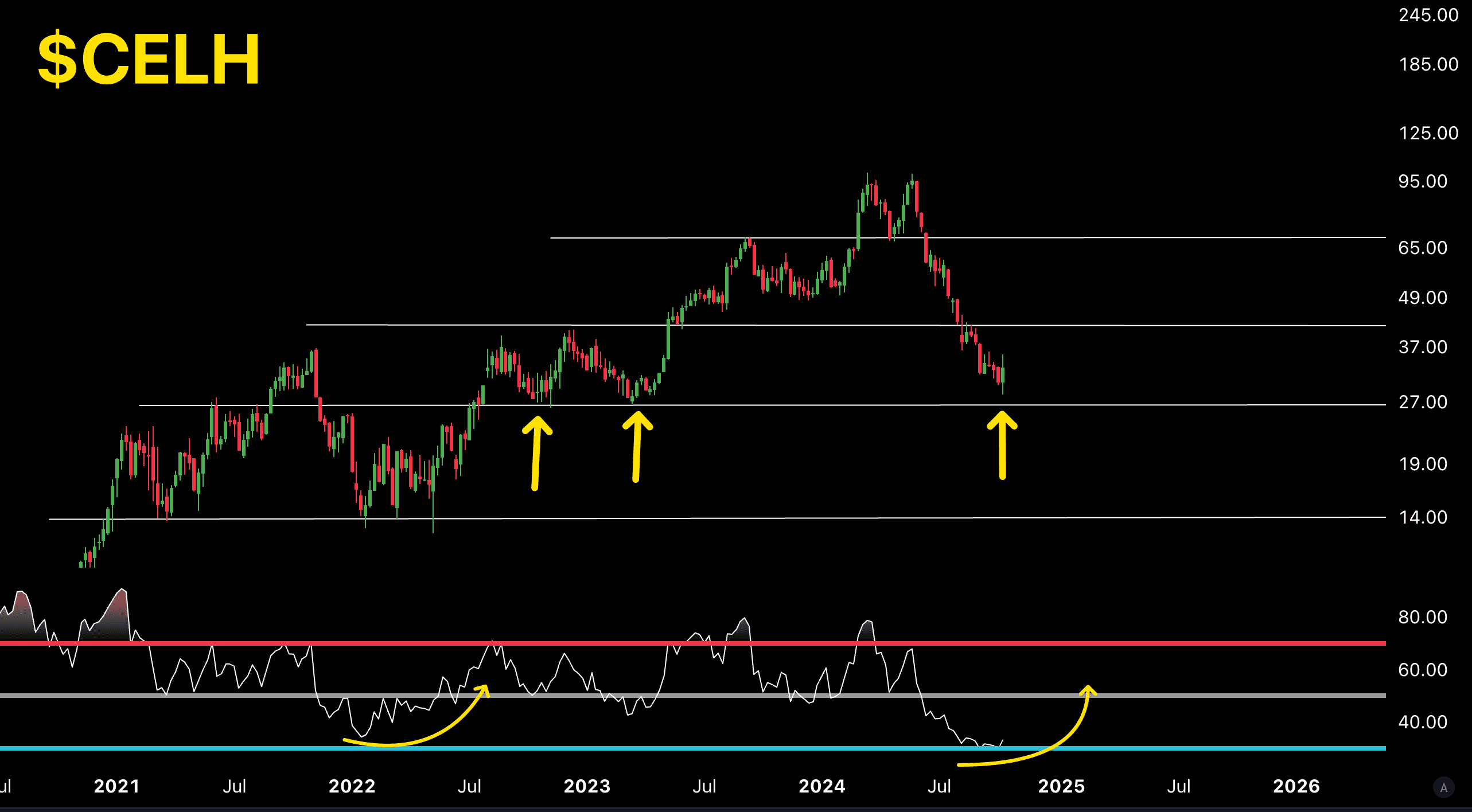Viewport: 1472px width, 812px height.
Task: Click the 2021 time axis label
Action: 117,786
